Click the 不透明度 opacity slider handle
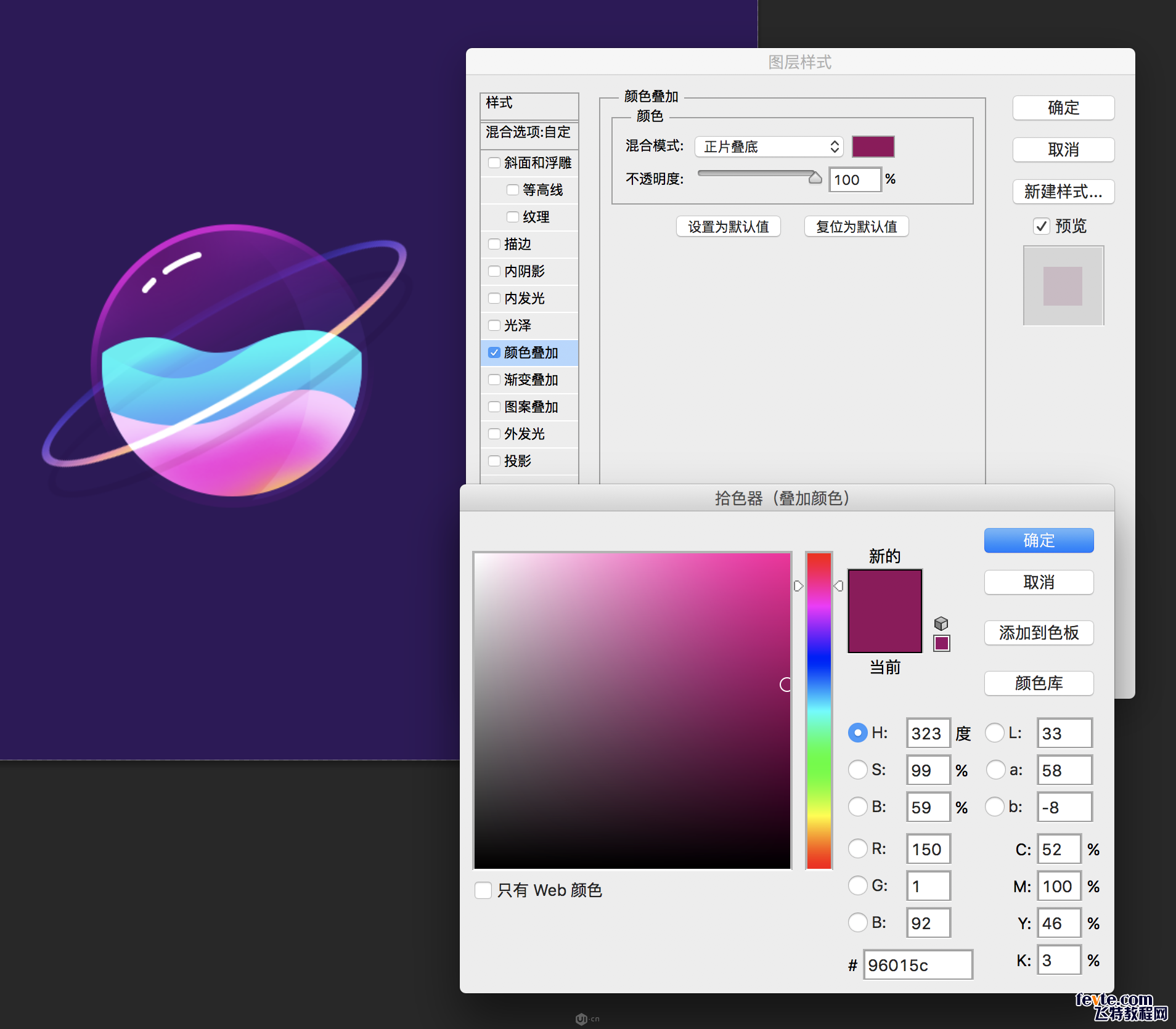Screen dimensions: 1176x1029 (815, 177)
